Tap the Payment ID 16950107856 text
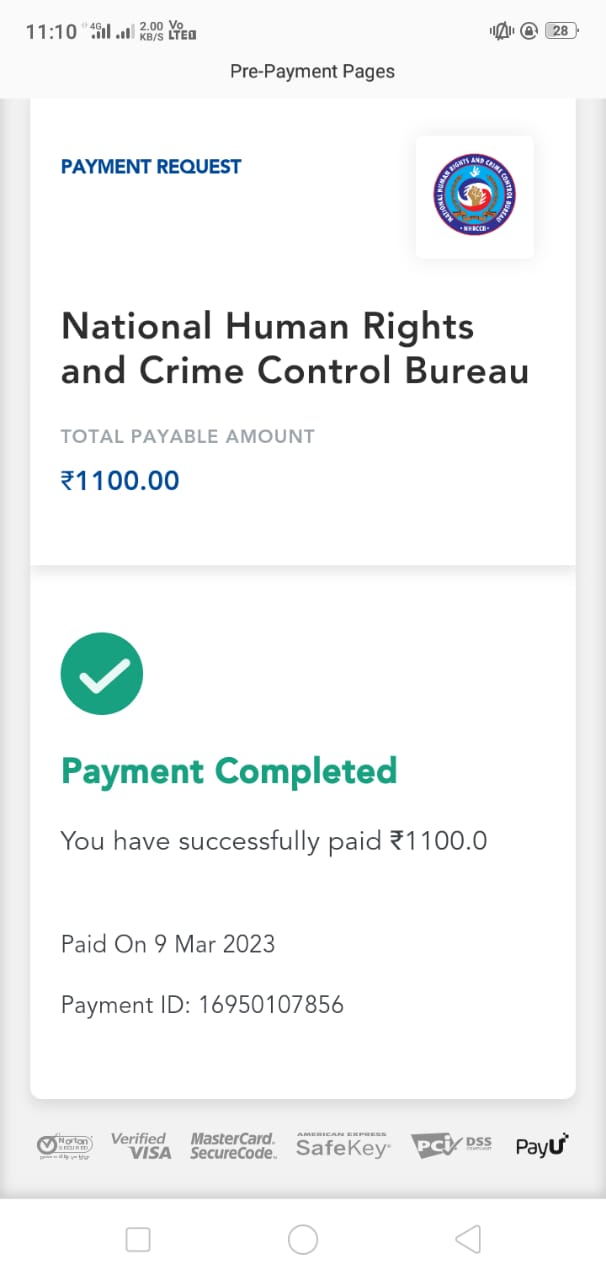This screenshot has height=1280, width=606. point(202,1005)
